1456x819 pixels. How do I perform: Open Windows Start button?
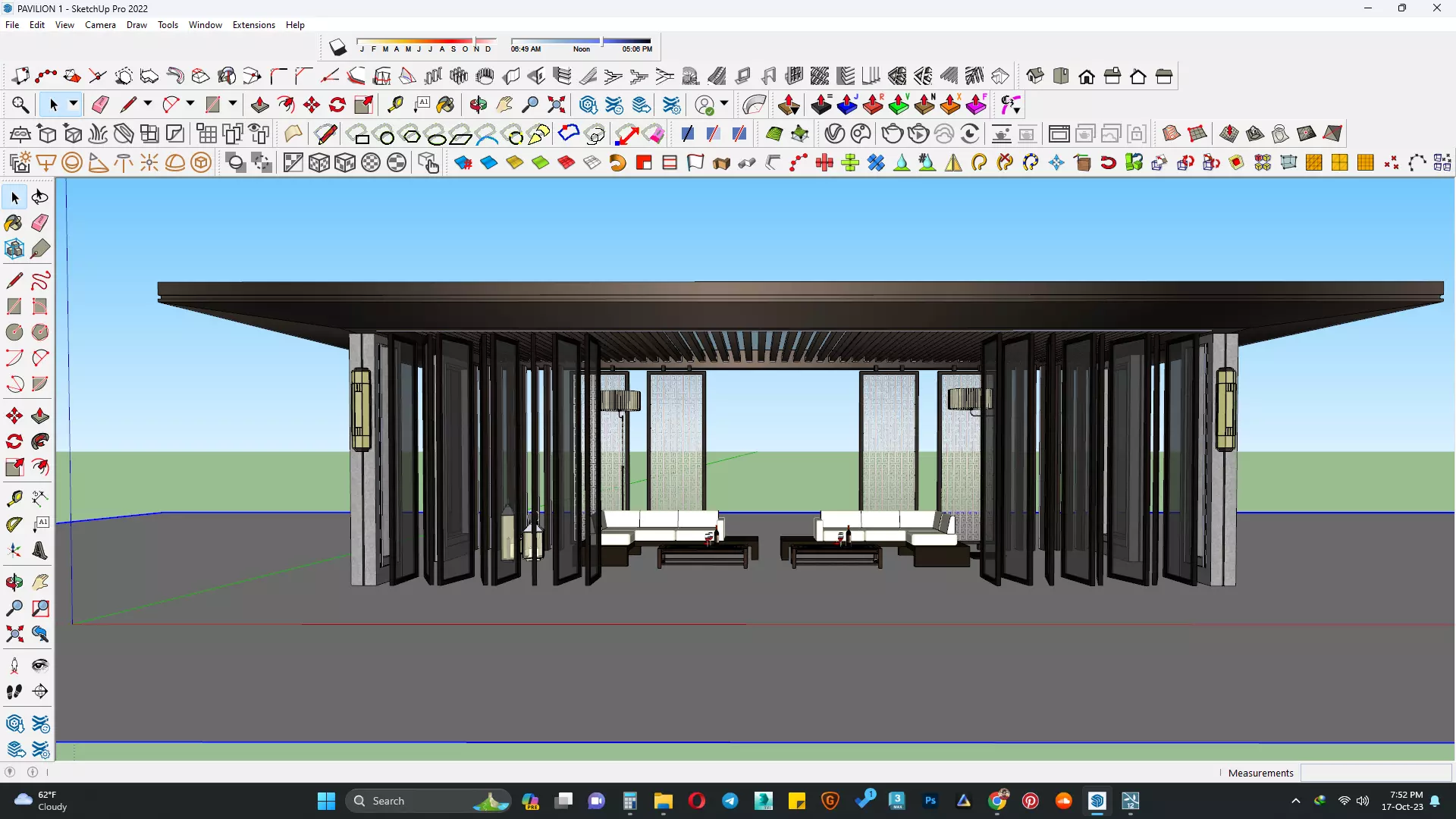[x=326, y=801]
